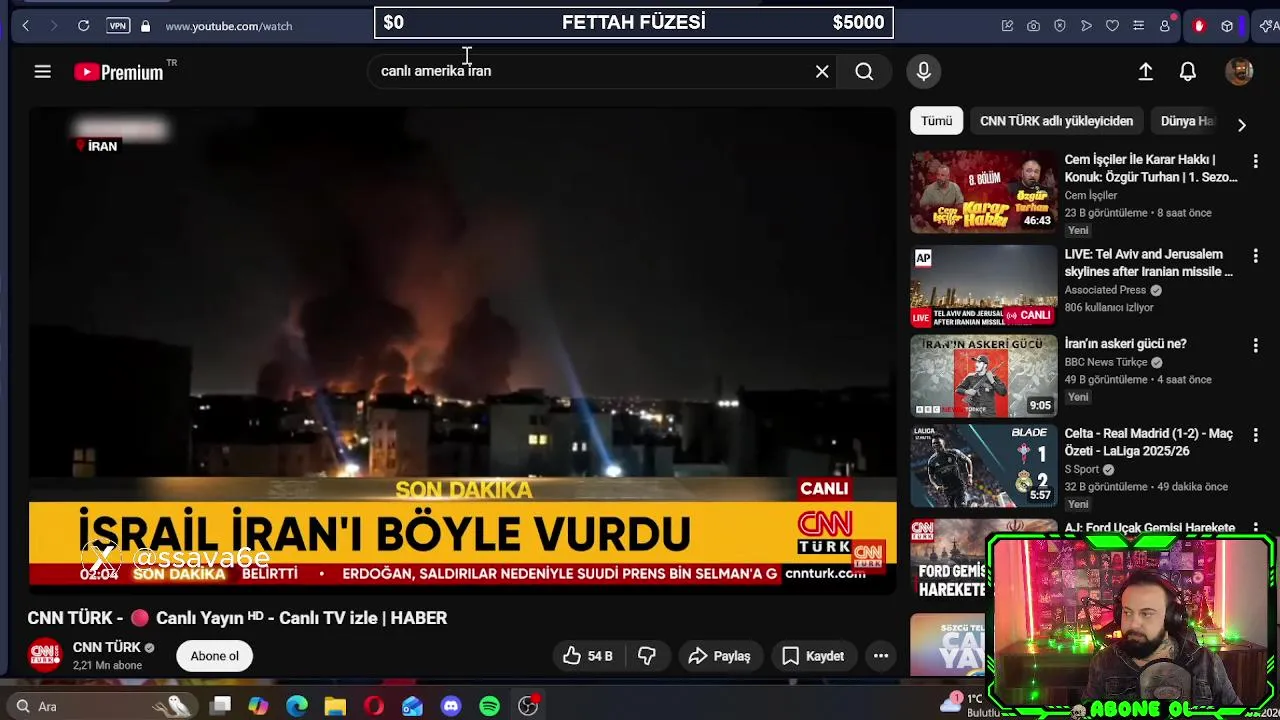Go back in browser history
The width and height of the screenshot is (1280, 720).
click(26, 26)
